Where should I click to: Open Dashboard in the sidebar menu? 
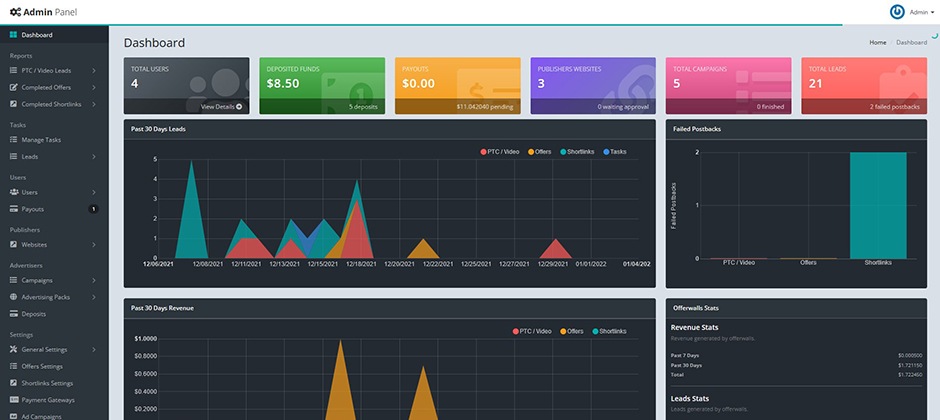coord(54,35)
